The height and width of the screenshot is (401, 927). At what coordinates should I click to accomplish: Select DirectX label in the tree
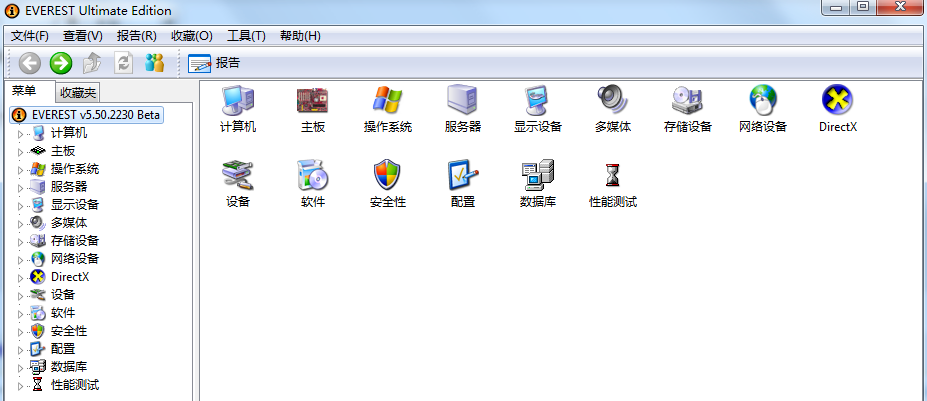click(x=70, y=277)
